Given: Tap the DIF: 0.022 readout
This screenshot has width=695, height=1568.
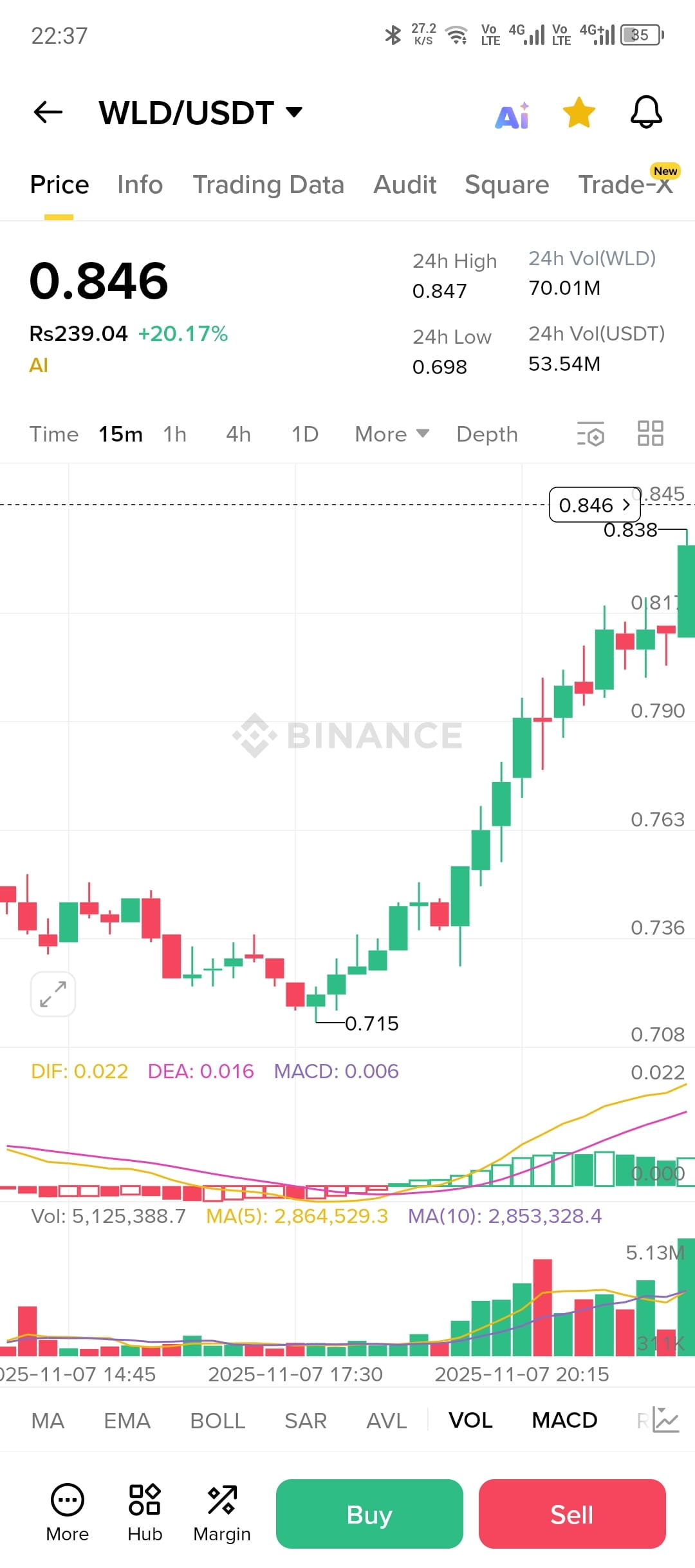Looking at the screenshot, I should click(x=80, y=1071).
